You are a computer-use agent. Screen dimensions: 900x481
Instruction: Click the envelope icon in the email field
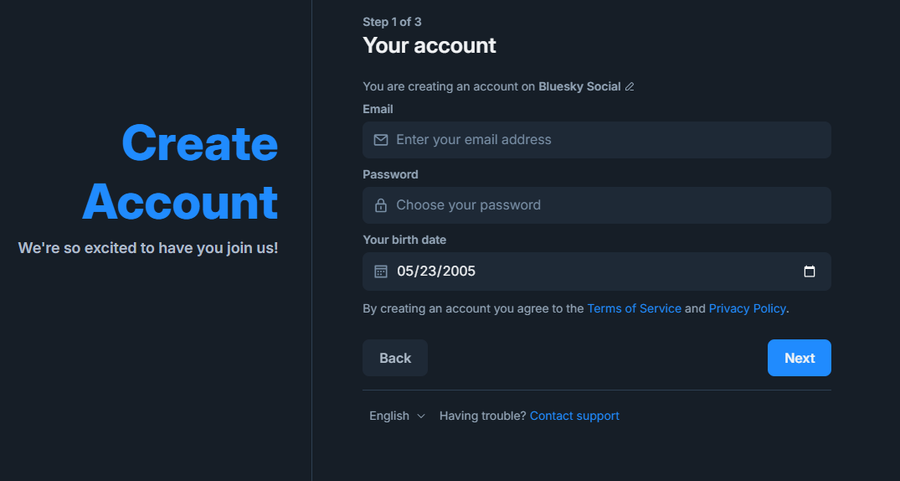(381, 140)
